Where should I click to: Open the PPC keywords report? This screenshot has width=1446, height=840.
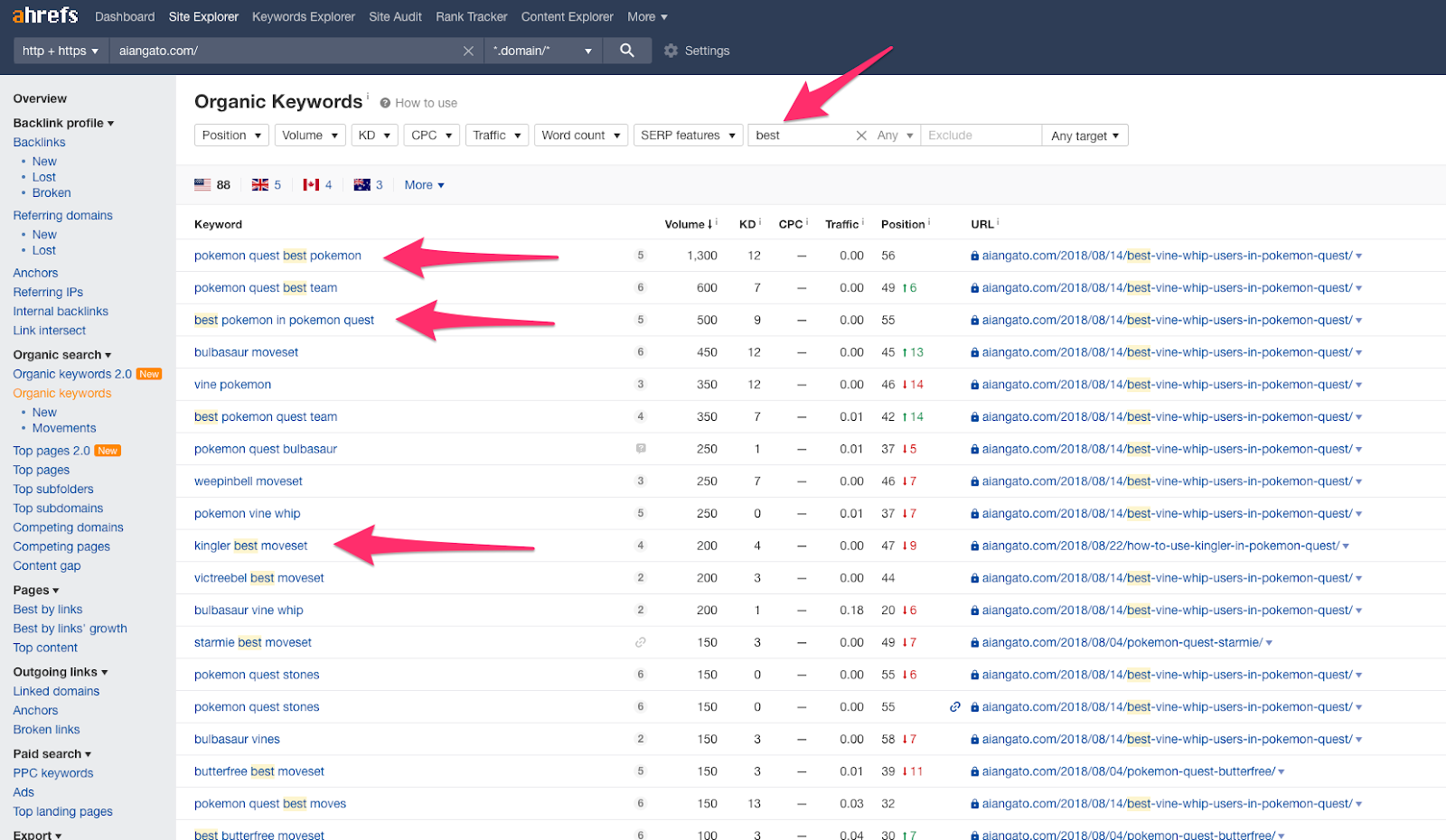(x=53, y=773)
